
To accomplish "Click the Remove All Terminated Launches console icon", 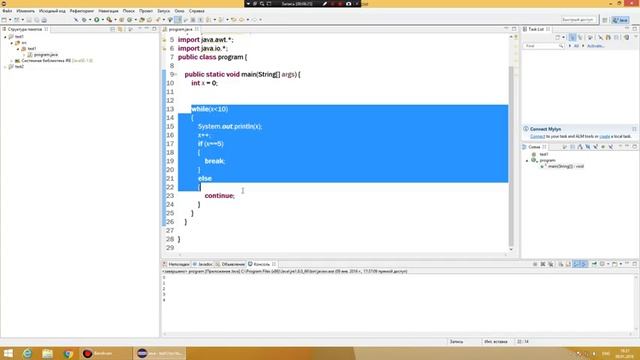I will [551, 264].
